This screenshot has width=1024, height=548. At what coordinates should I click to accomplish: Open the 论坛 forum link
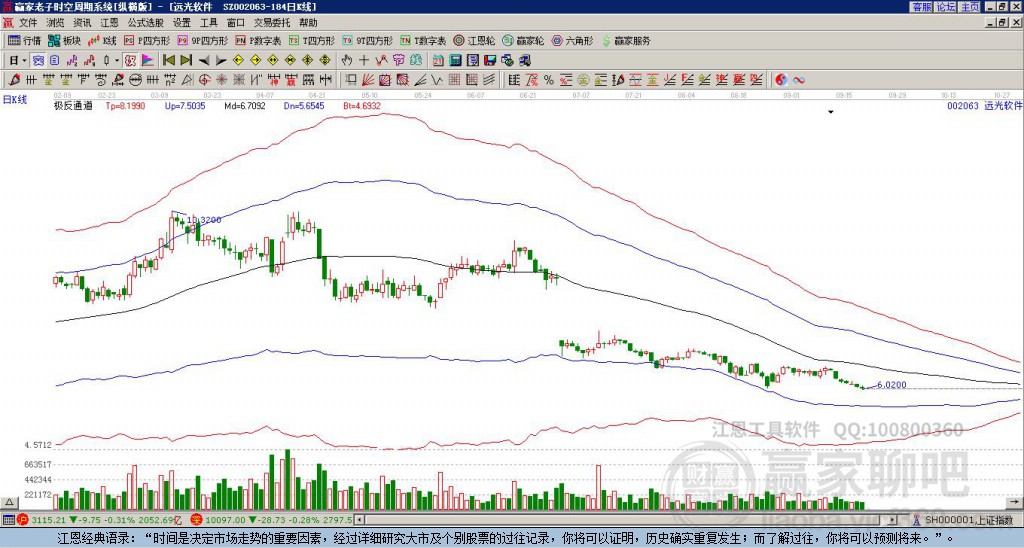(x=945, y=7)
